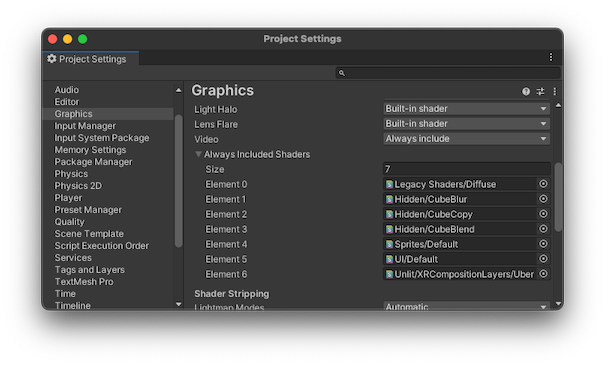605x365 pixels.
Task: Click the Element 3 label
Action: click(x=226, y=229)
